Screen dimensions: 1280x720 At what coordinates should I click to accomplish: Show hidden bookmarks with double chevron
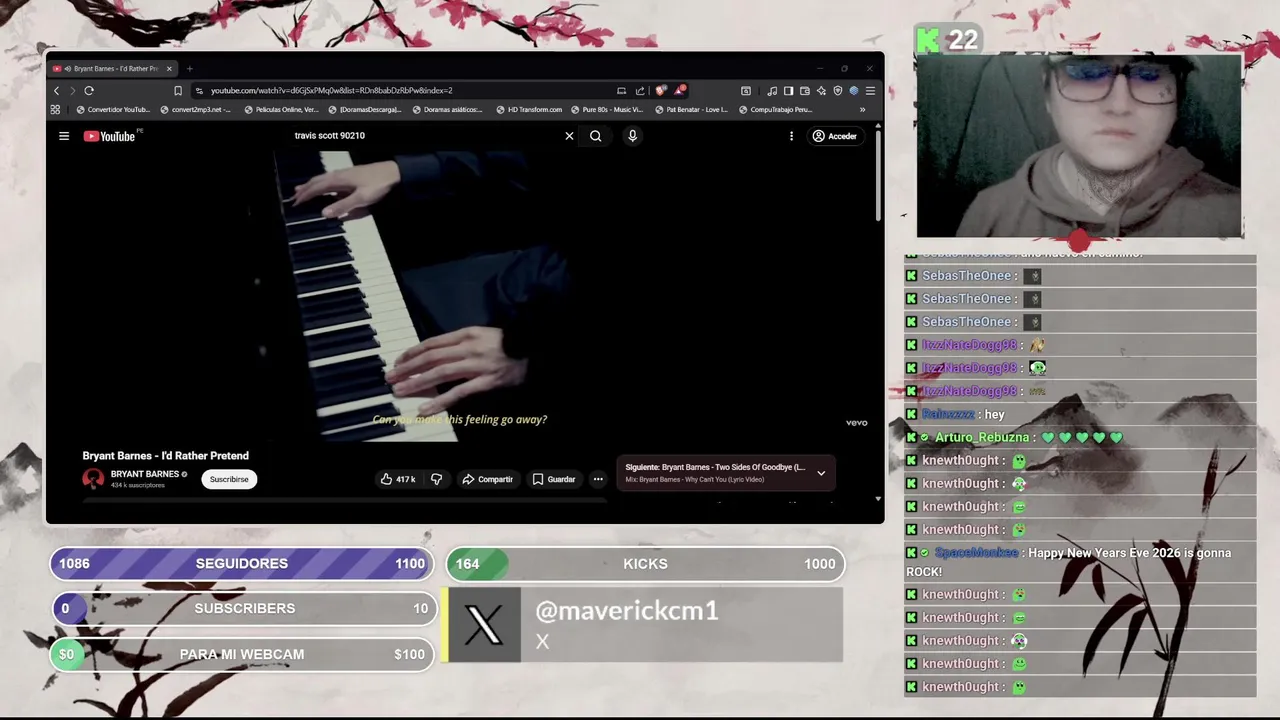[x=862, y=110]
